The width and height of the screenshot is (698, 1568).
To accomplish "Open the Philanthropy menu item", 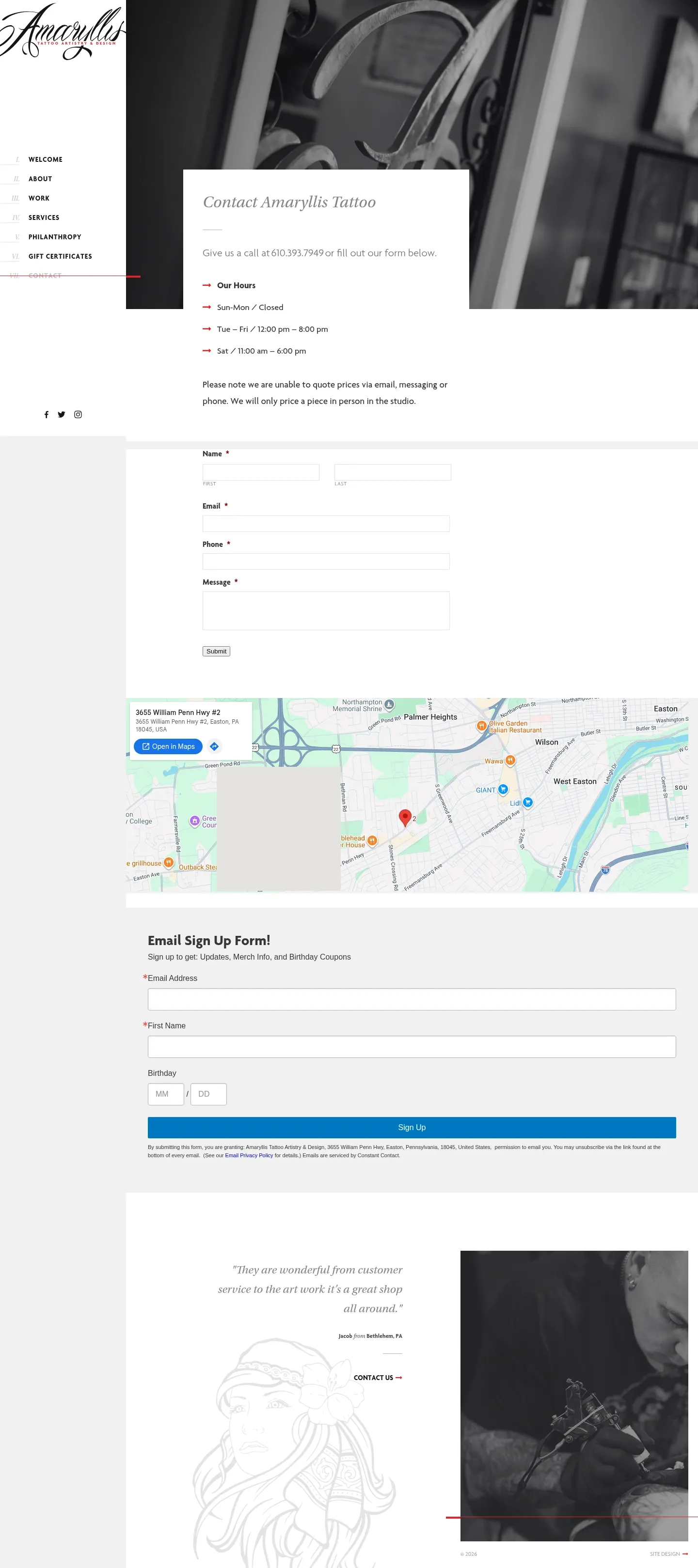I will pos(55,237).
